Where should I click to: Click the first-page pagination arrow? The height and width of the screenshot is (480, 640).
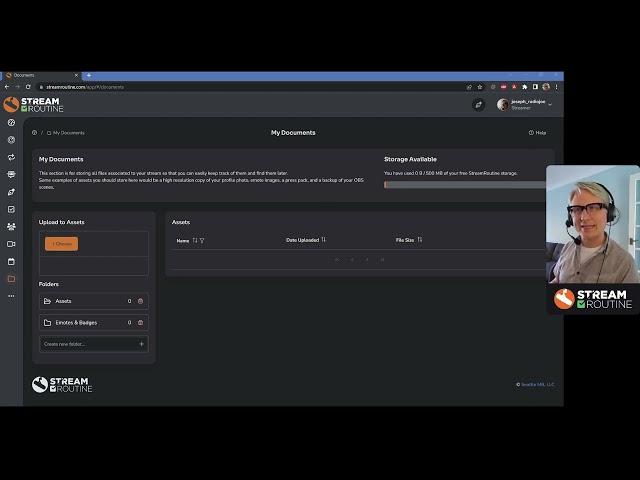point(337,260)
